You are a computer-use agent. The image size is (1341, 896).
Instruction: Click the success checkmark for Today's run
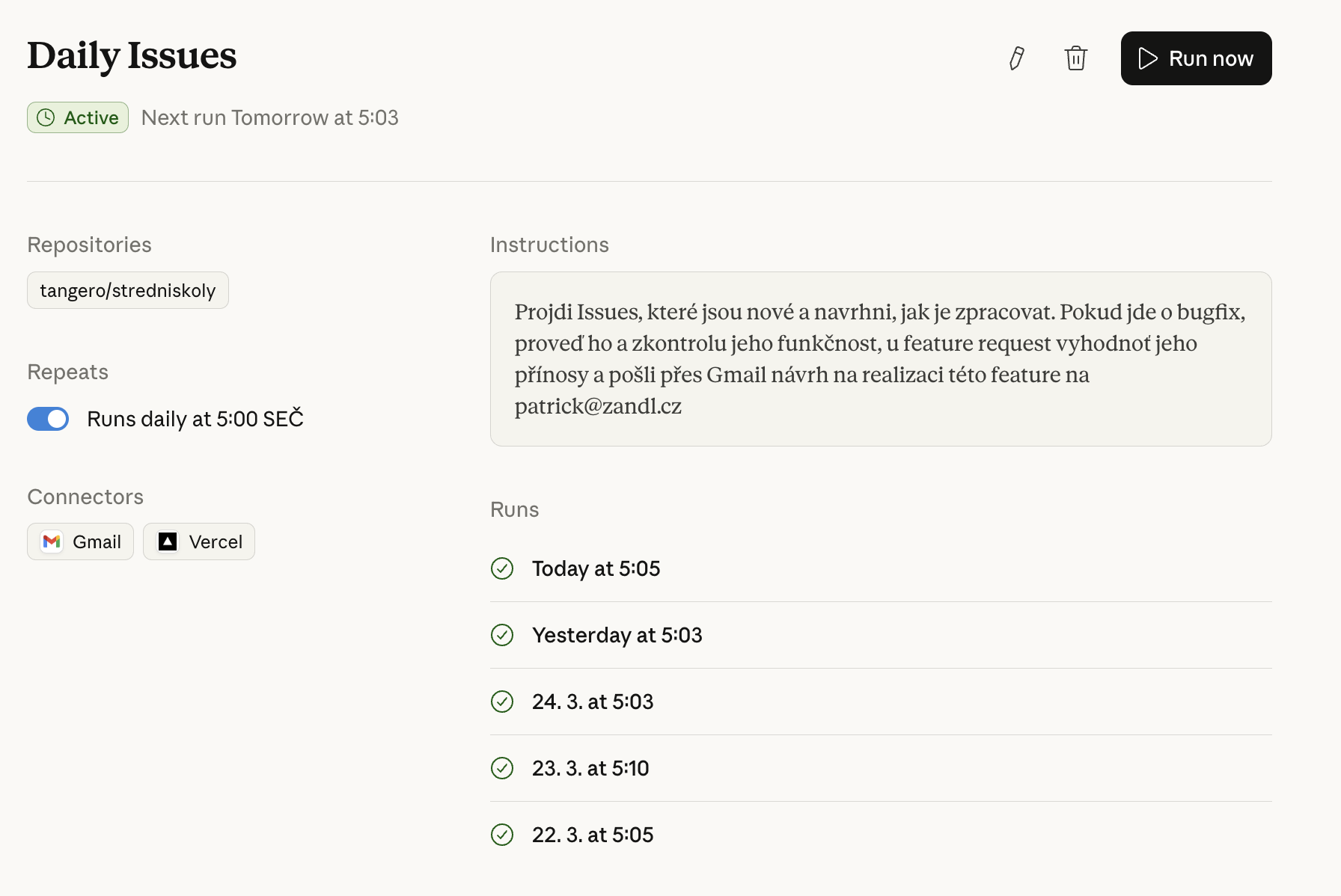502,568
